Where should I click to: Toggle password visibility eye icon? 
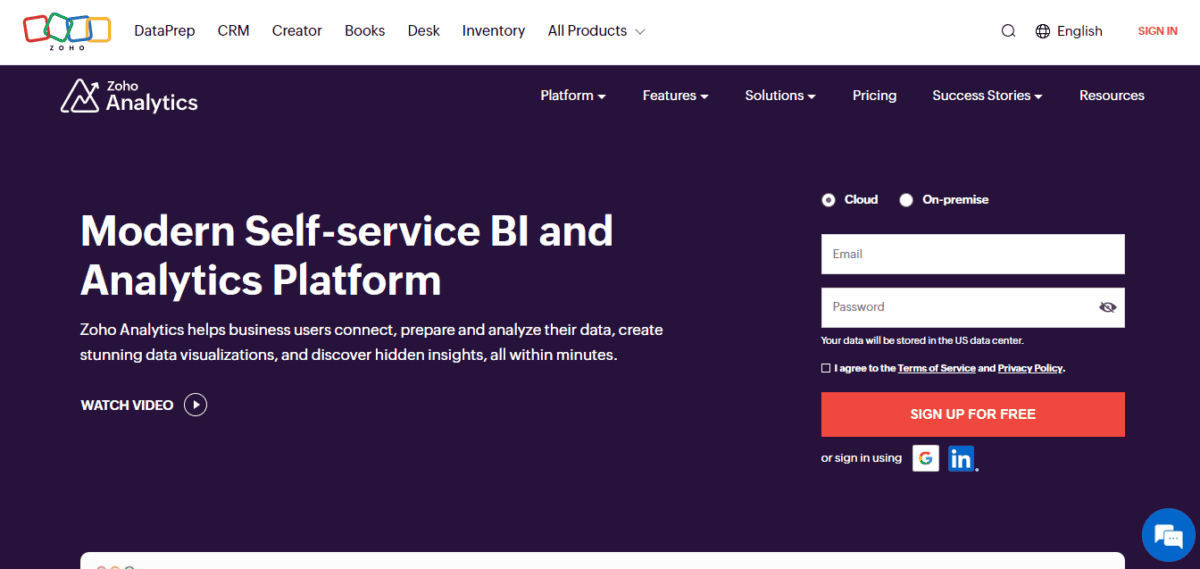tap(1107, 307)
